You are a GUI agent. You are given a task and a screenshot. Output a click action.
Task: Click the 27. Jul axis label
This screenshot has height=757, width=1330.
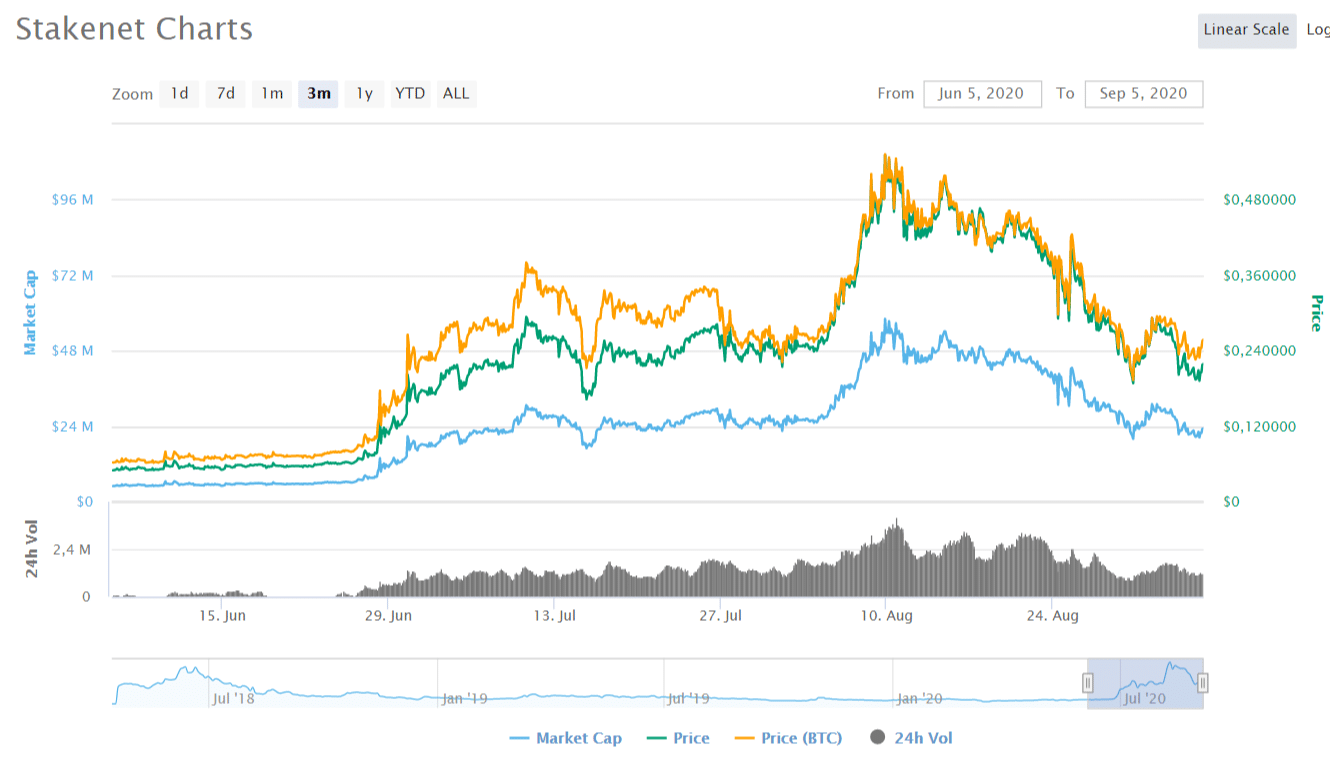720,616
